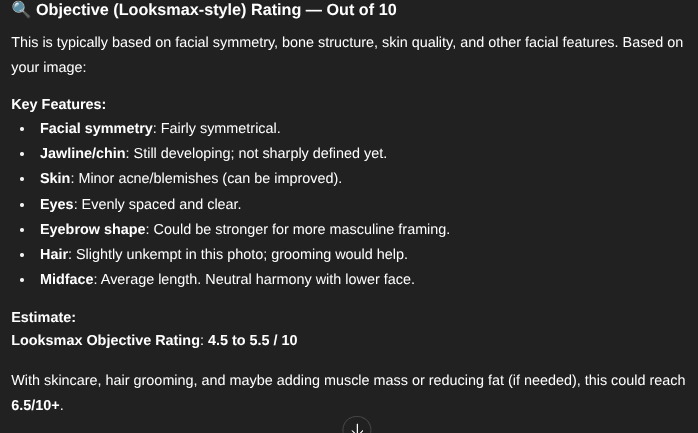Click the bold '6.5/10+' text

pos(36,405)
